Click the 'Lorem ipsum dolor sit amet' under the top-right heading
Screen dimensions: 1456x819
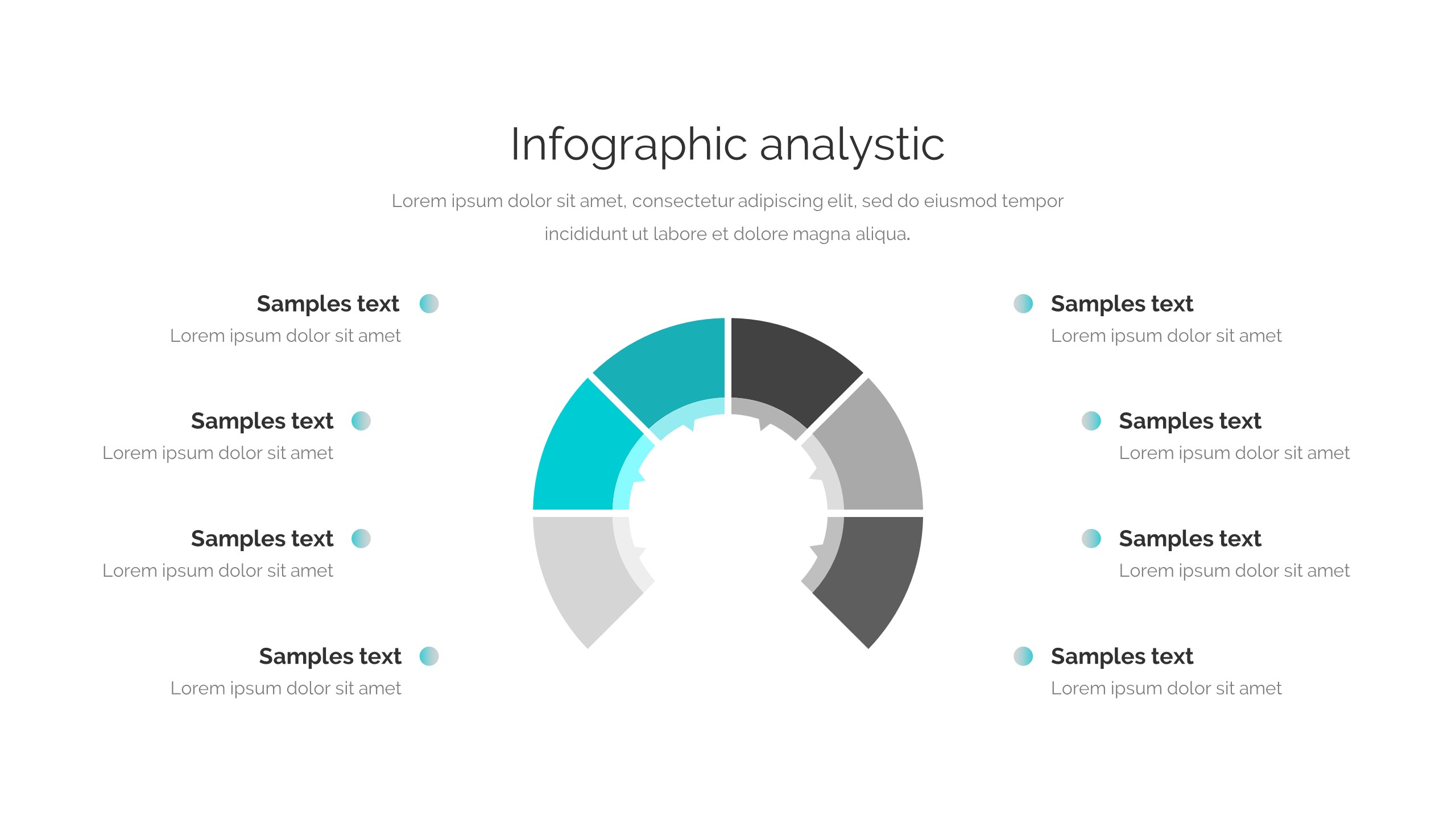(x=1166, y=336)
